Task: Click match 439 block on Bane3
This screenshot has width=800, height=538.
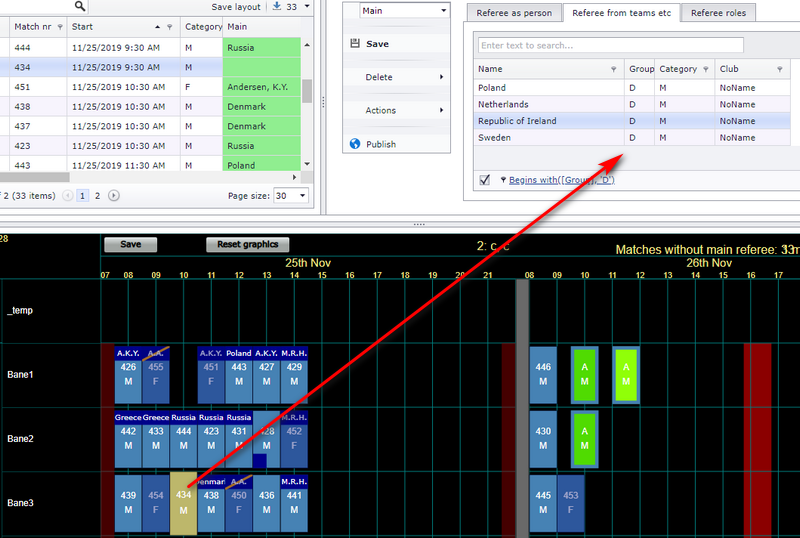Action: (x=128, y=503)
